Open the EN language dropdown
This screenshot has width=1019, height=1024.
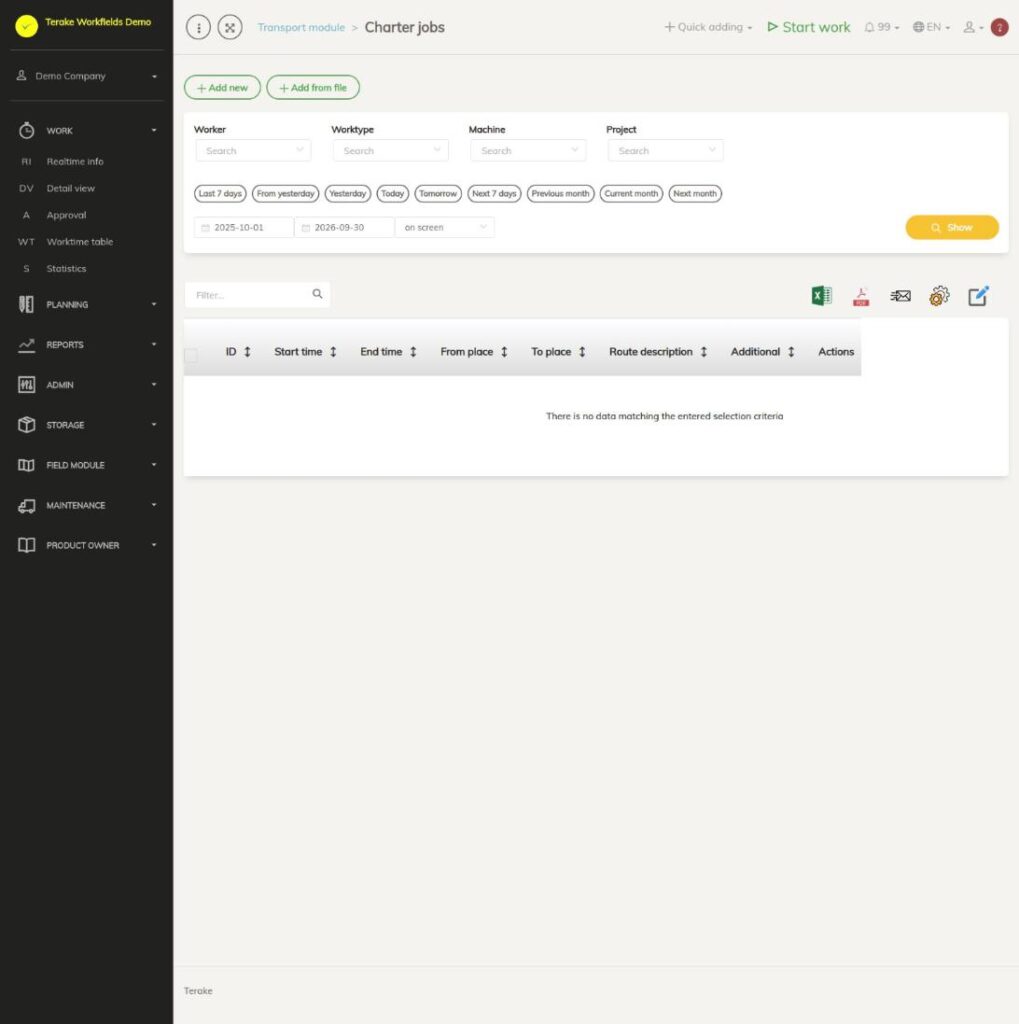coord(931,27)
